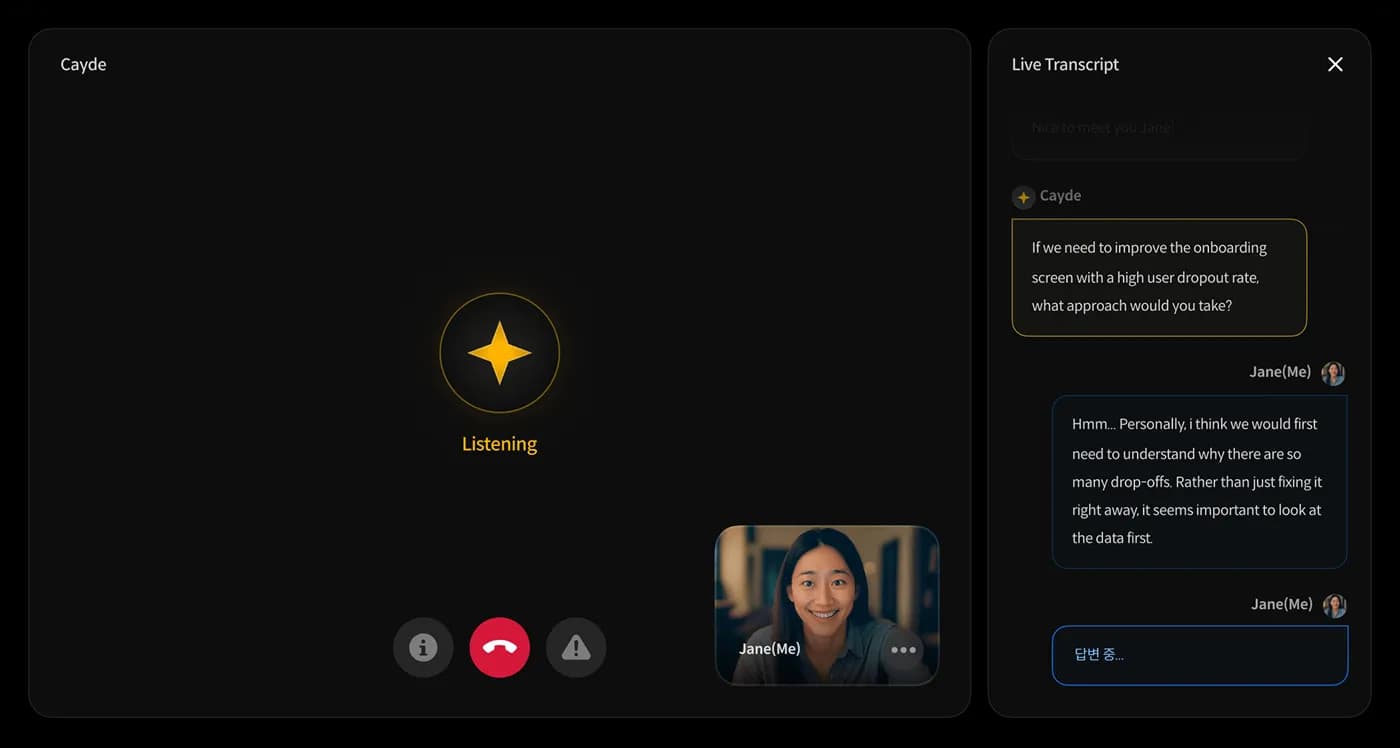Select Jane's self-view video thumbnail
Screen dimensions: 1400x748
[x=826, y=590]
